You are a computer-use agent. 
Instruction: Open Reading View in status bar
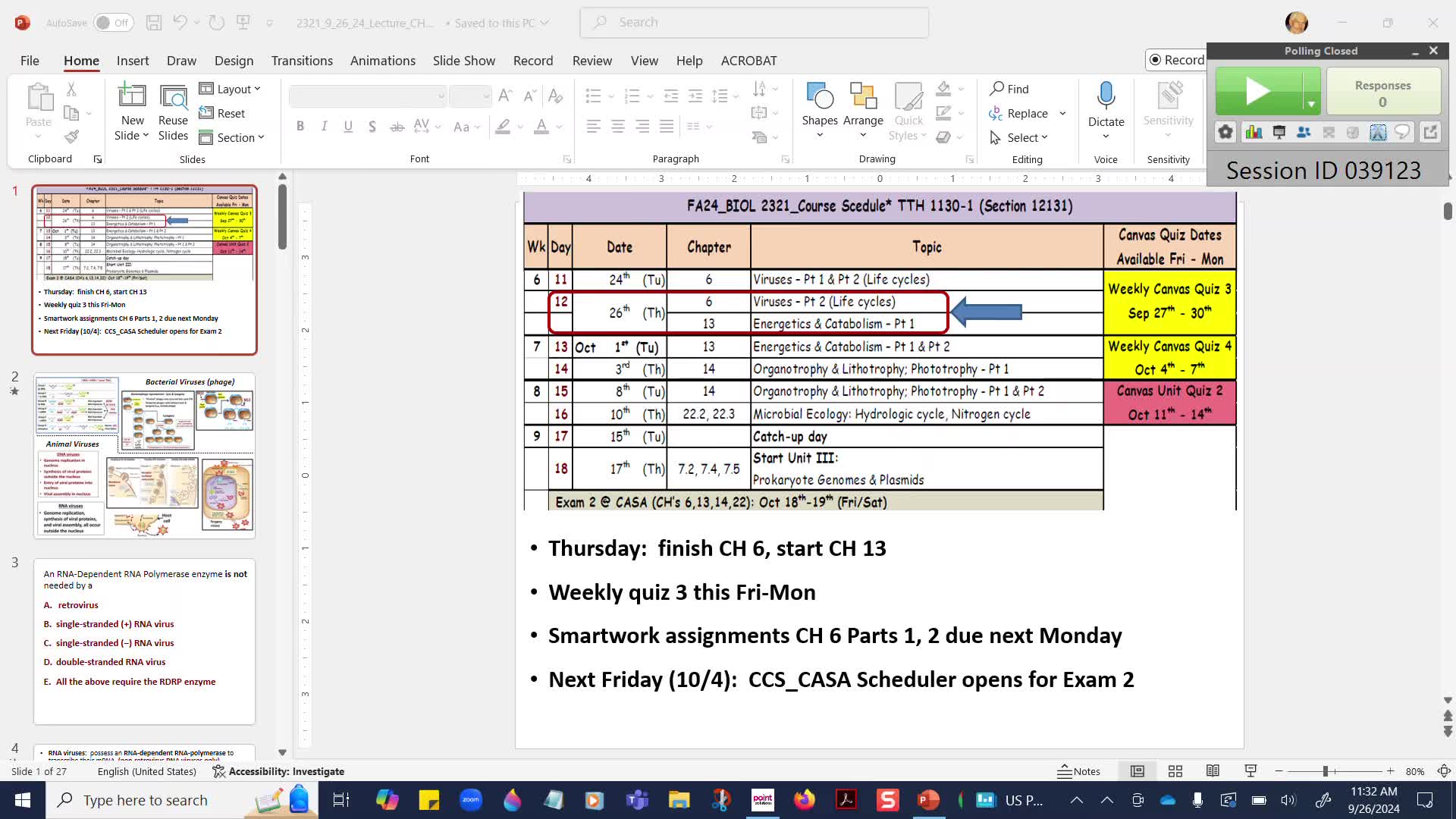[1213, 771]
